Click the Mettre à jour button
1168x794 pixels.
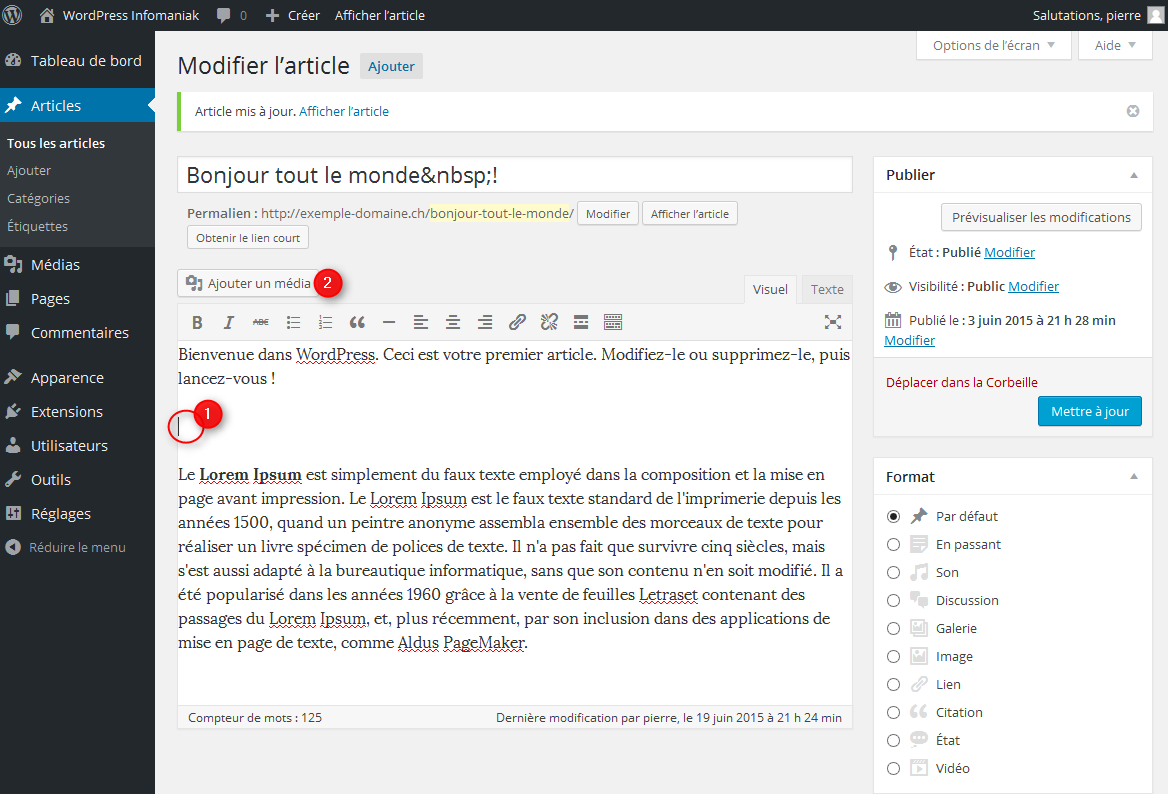pos(1089,412)
